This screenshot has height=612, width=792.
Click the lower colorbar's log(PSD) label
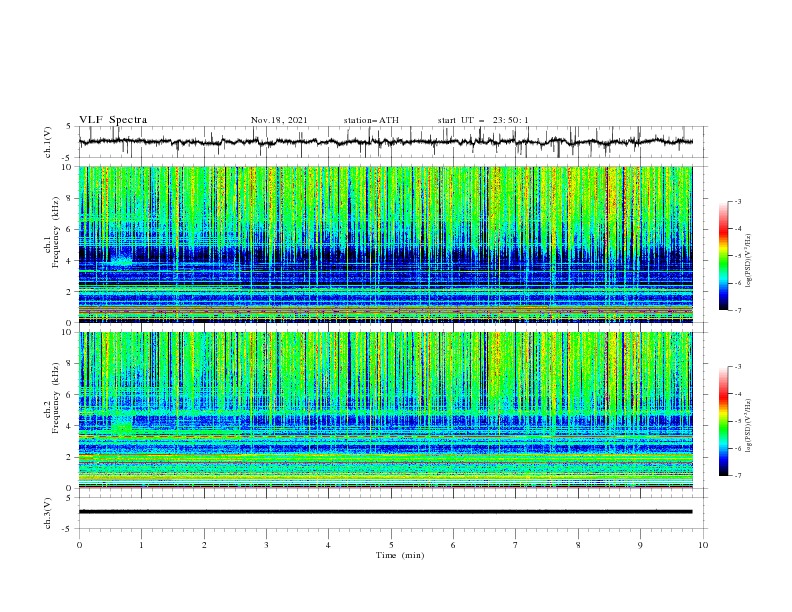tap(750, 425)
